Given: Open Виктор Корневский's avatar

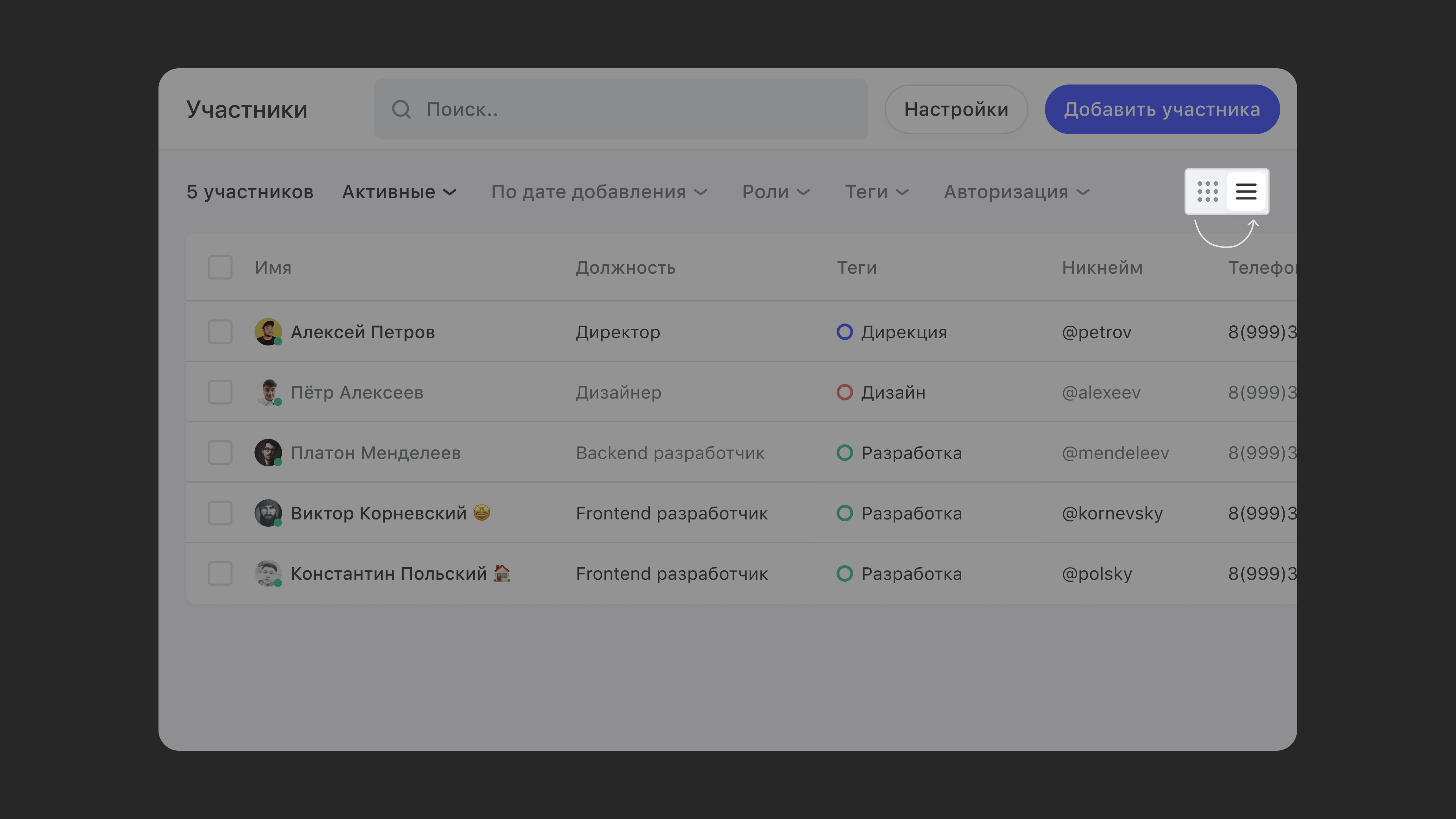Looking at the screenshot, I should 268,513.
